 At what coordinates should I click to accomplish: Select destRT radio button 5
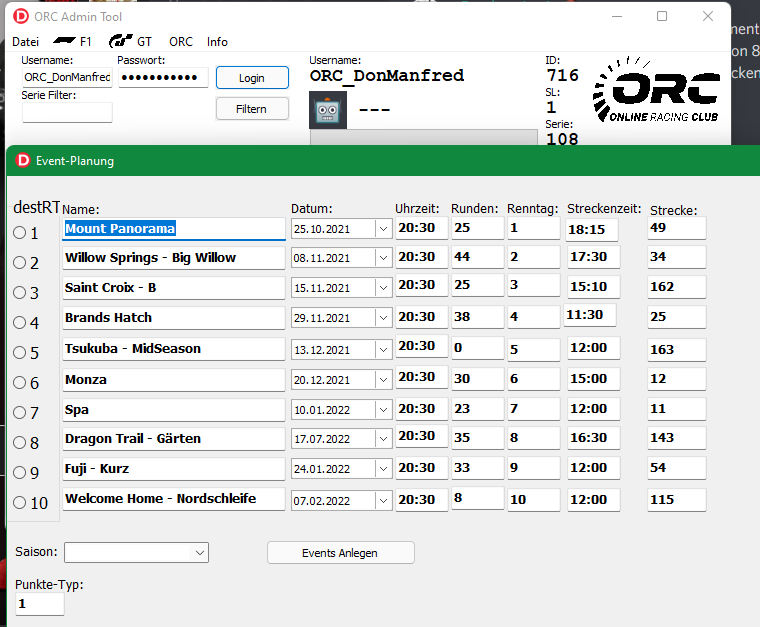[20, 353]
